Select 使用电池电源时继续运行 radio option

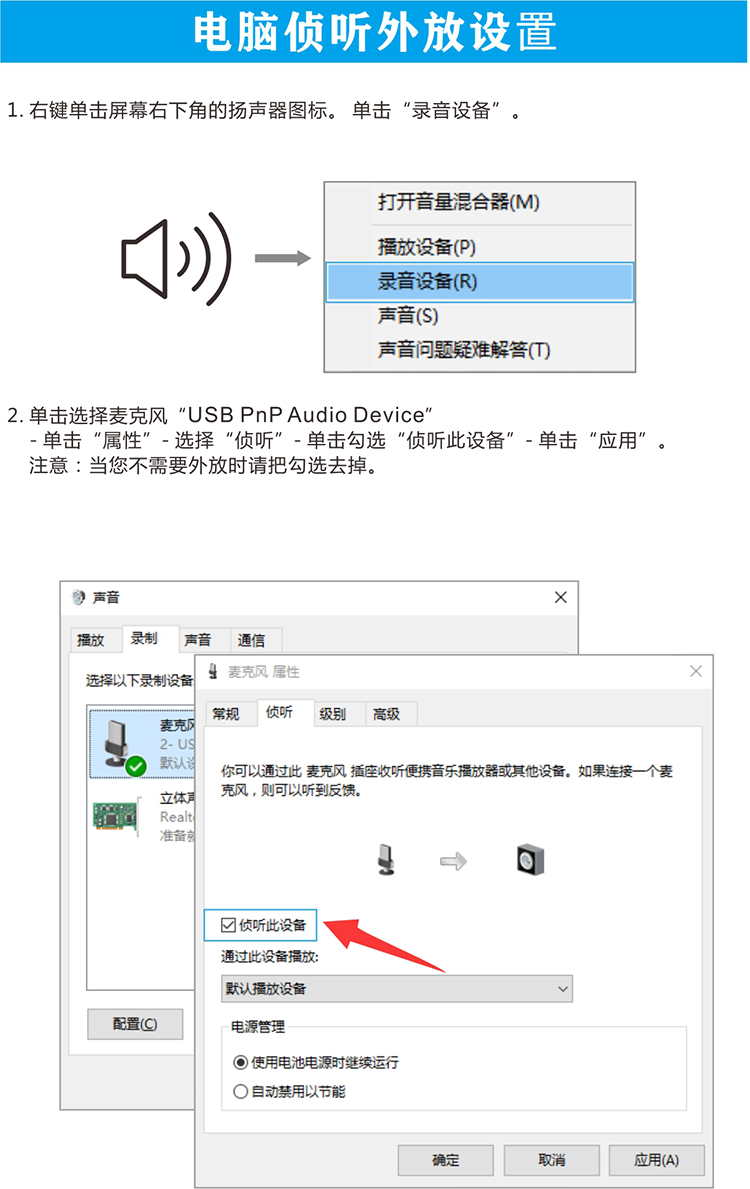pos(240,1062)
